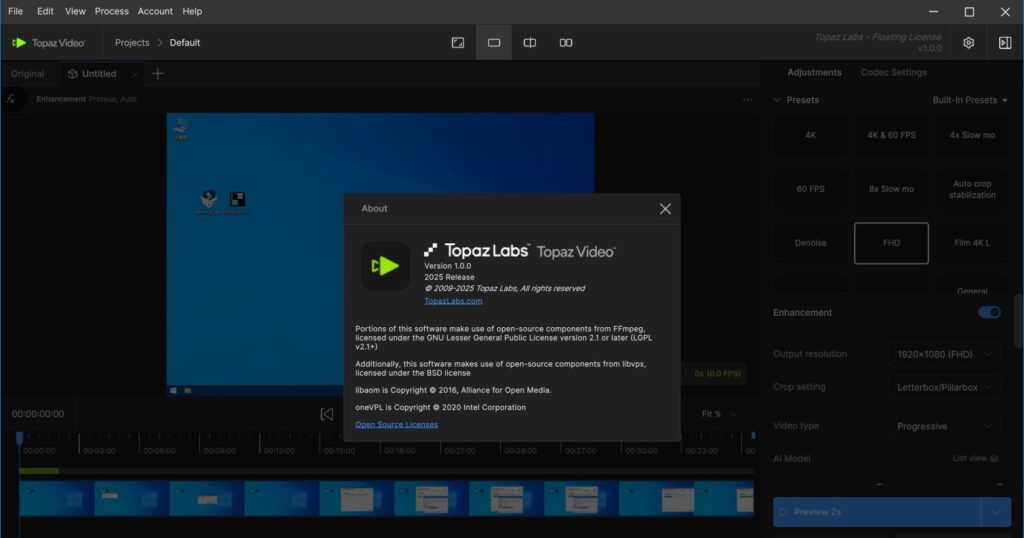Toggle the Enhancement switch off
This screenshot has height=538, width=1024.
[x=989, y=312]
